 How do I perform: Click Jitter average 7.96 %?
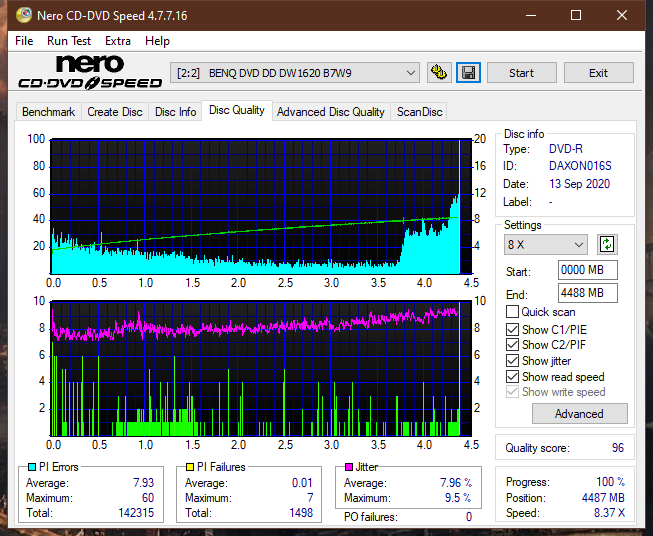pyautogui.click(x=456, y=482)
